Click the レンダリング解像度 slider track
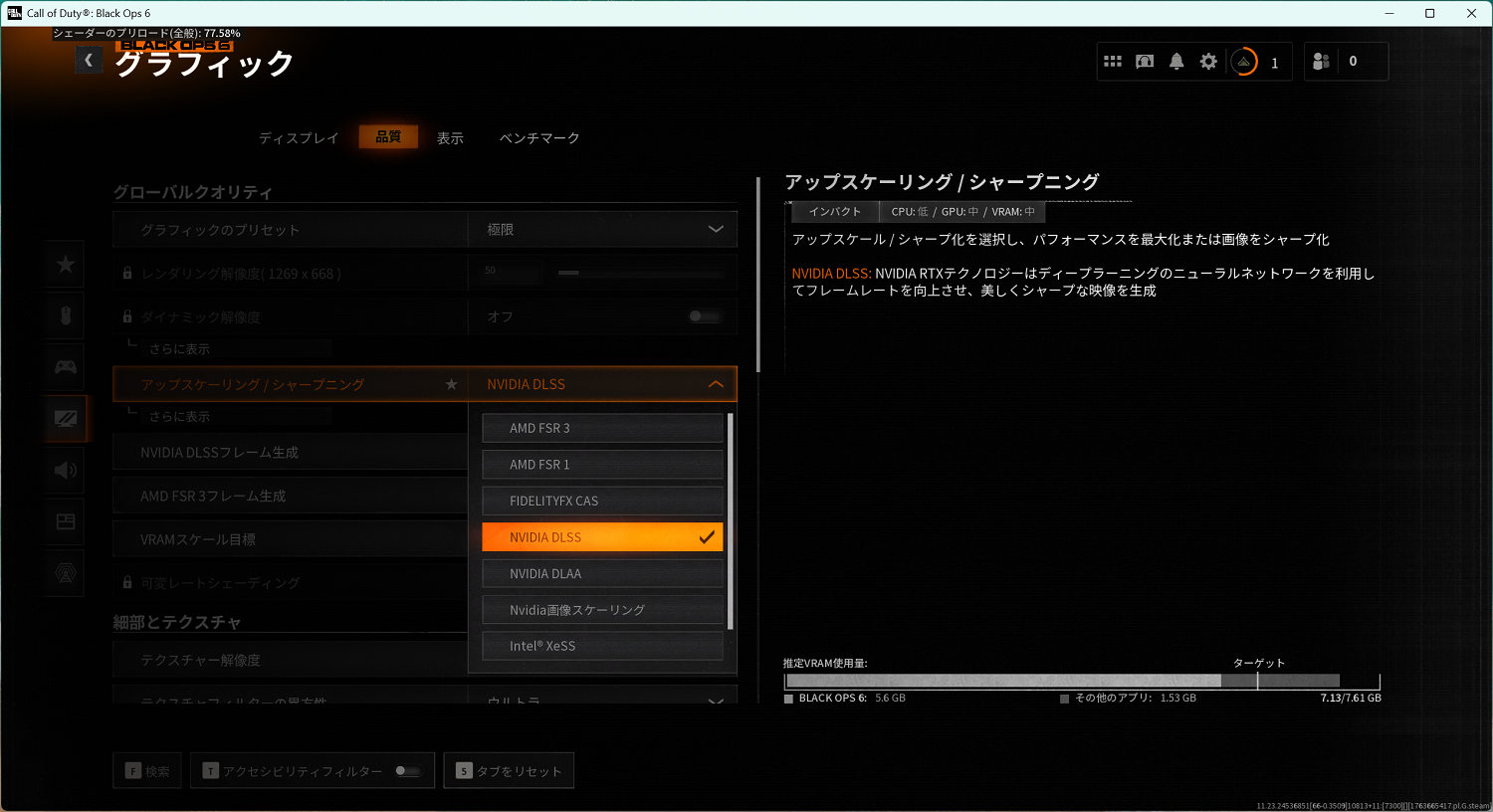 tap(639, 273)
